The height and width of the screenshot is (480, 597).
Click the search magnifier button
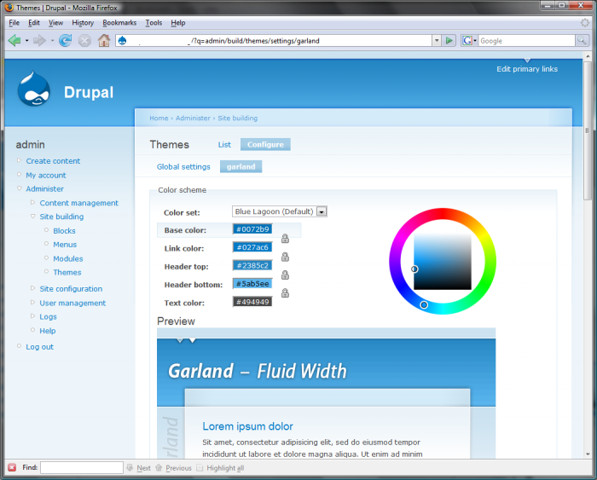coord(582,40)
